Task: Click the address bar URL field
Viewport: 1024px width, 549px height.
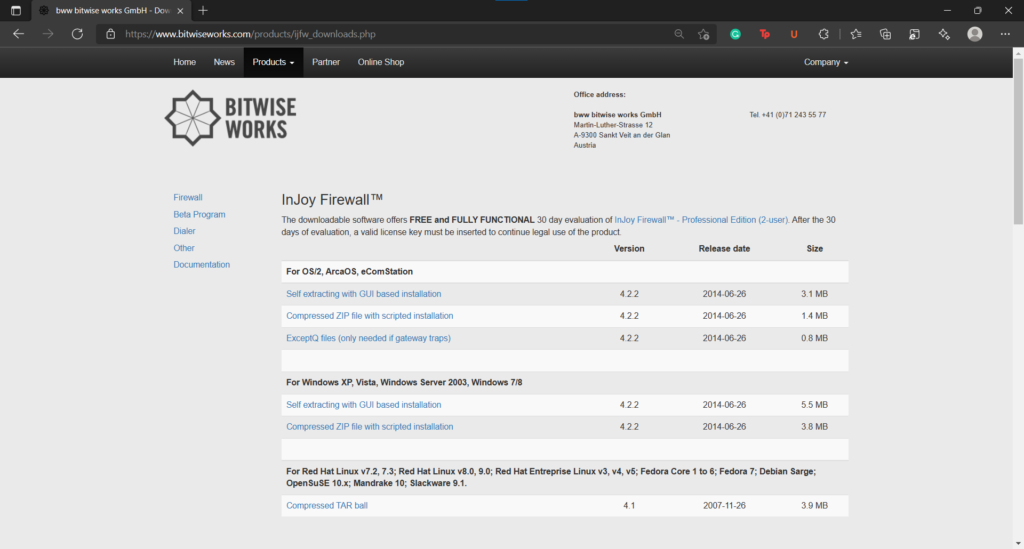Action: (392, 34)
